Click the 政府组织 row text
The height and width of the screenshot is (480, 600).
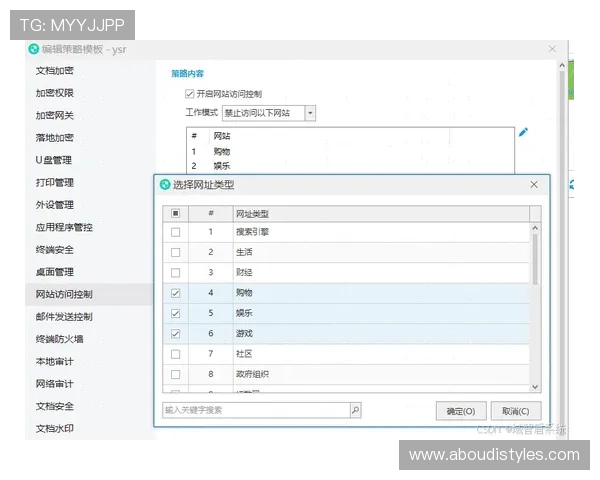tap(253, 374)
